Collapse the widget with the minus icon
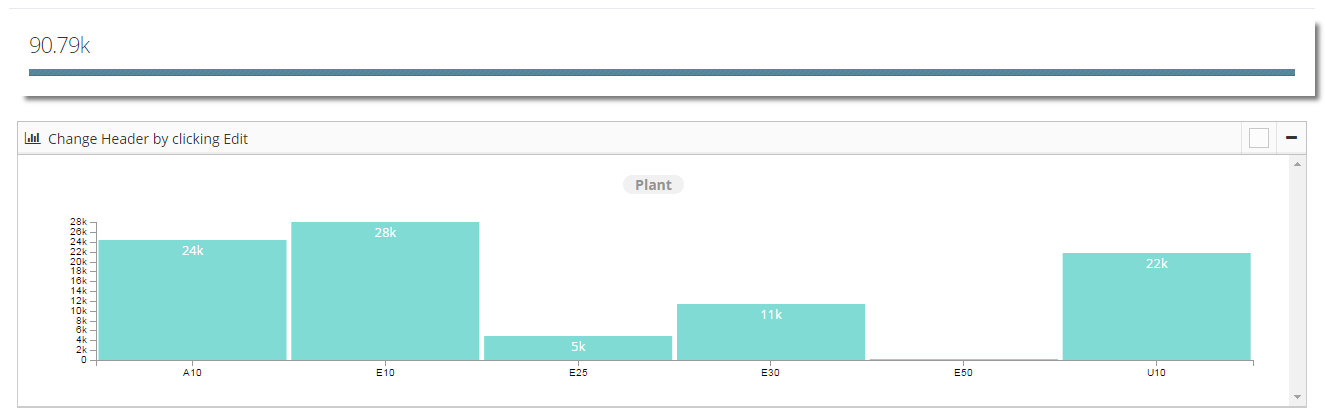Screen dimensions: 1325x413 [x=1291, y=138]
